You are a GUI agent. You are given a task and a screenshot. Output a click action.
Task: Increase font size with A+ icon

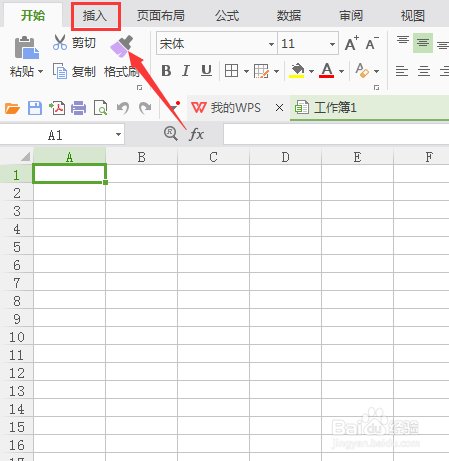[352, 43]
